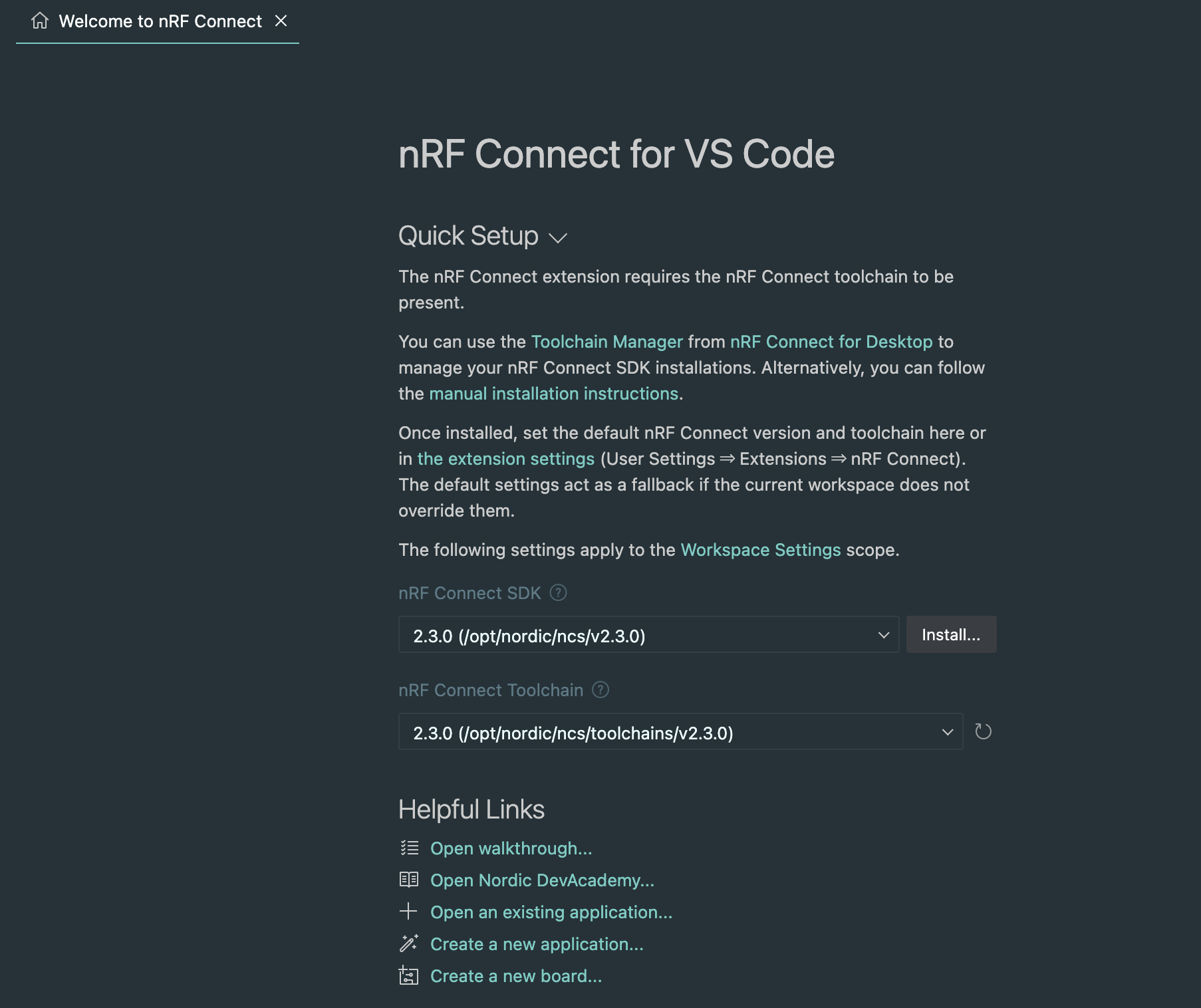Click help icon next to nRF Connect SDK
The height and width of the screenshot is (1008, 1201).
point(559,592)
